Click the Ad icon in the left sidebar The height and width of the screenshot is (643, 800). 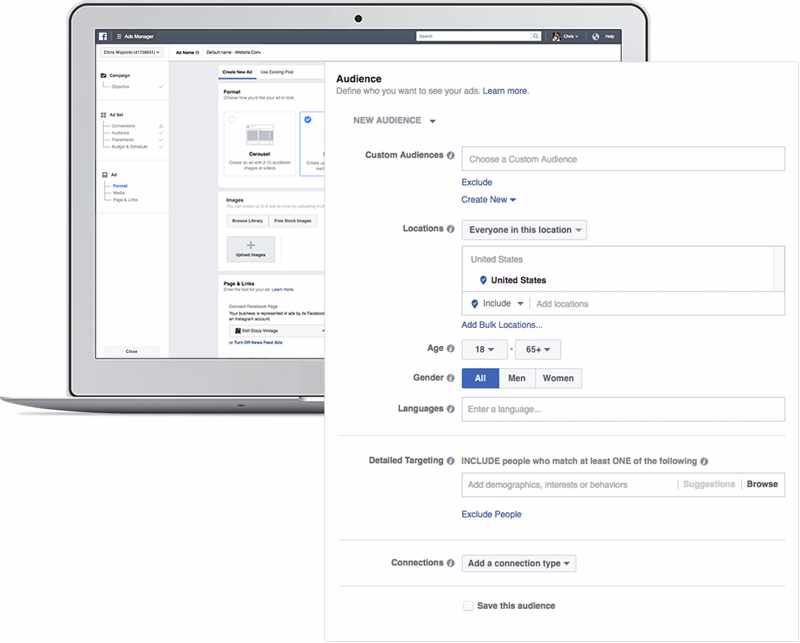click(104, 174)
